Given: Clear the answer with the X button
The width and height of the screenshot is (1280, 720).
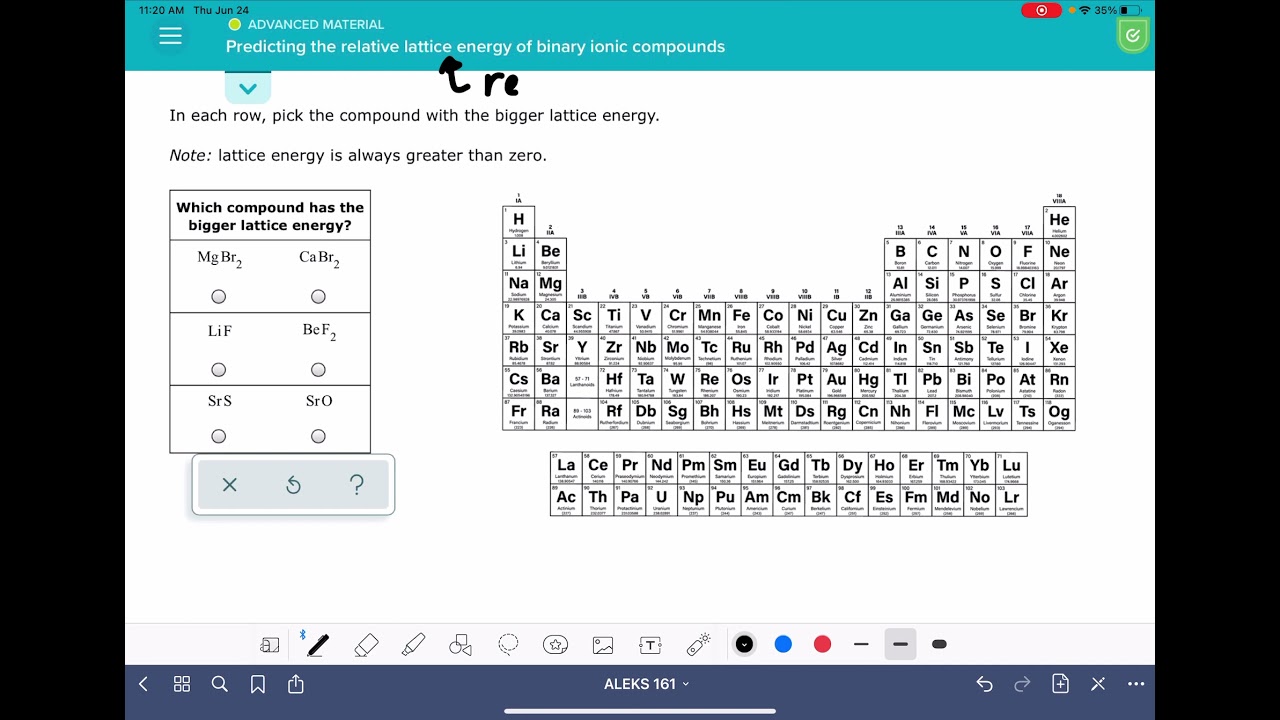Looking at the screenshot, I should pyautogui.click(x=230, y=485).
